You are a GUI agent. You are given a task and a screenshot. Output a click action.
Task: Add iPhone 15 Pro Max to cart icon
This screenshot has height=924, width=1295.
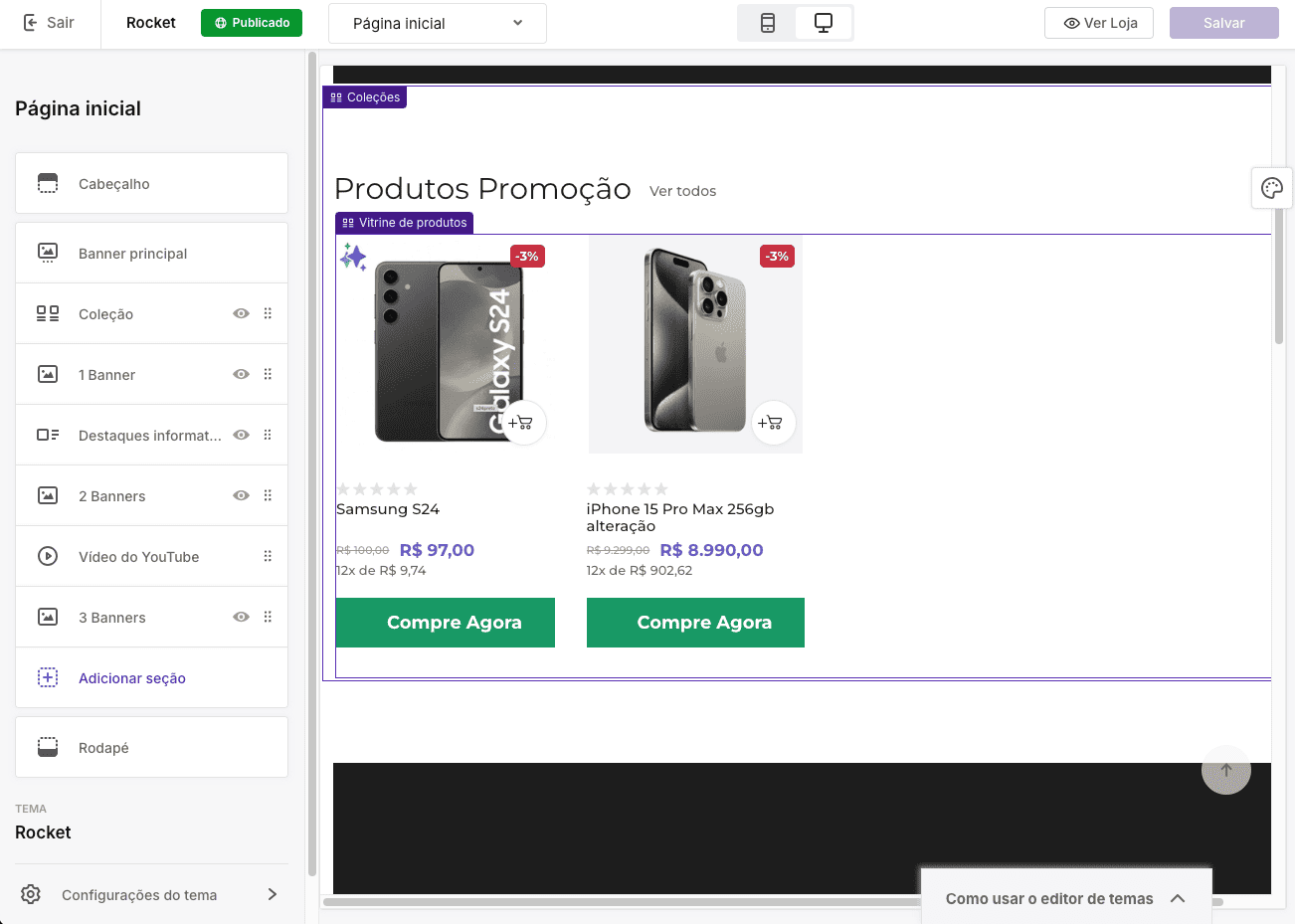coord(772,423)
